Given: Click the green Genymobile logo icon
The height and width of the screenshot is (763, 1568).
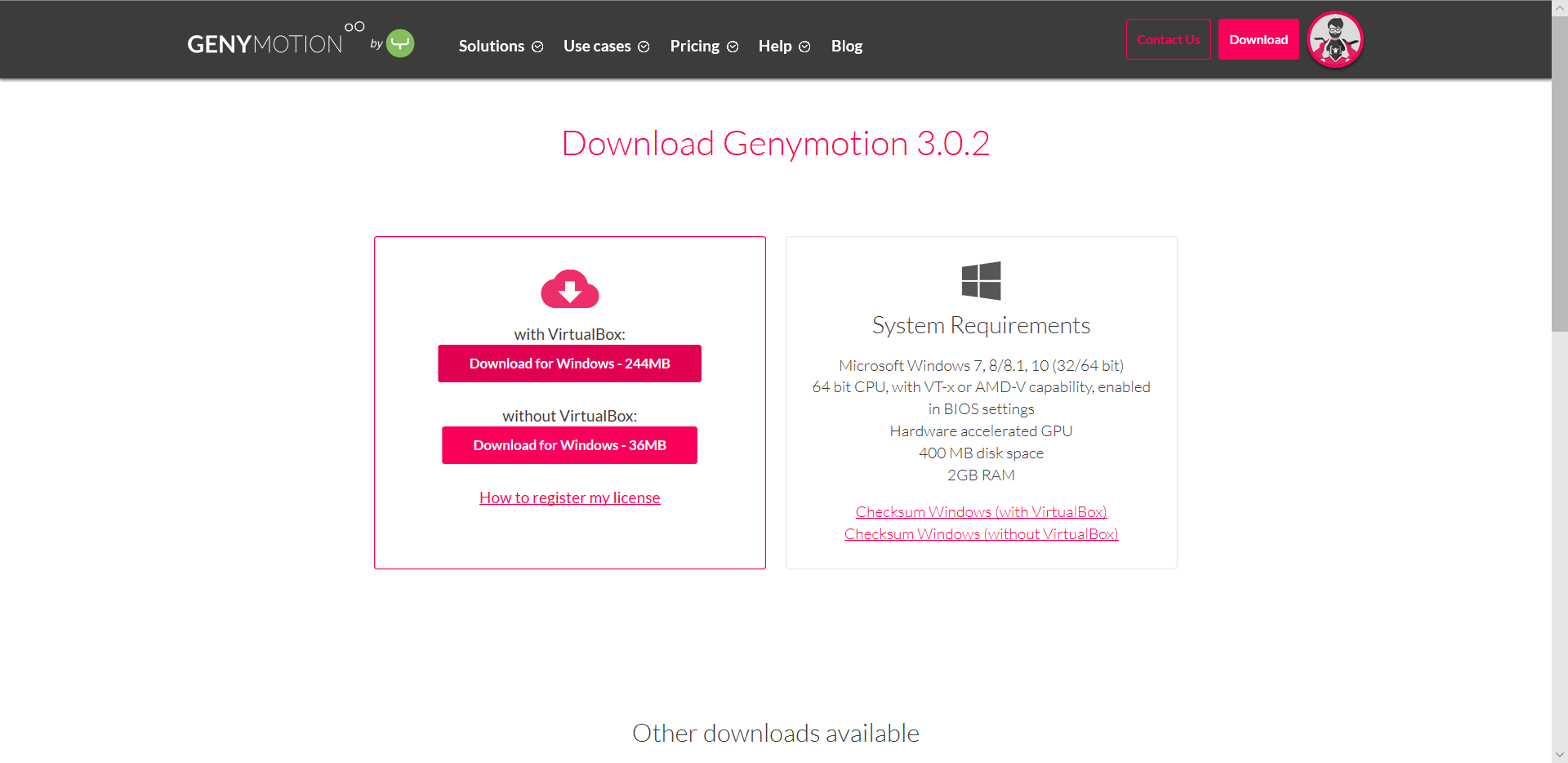Looking at the screenshot, I should 400,42.
